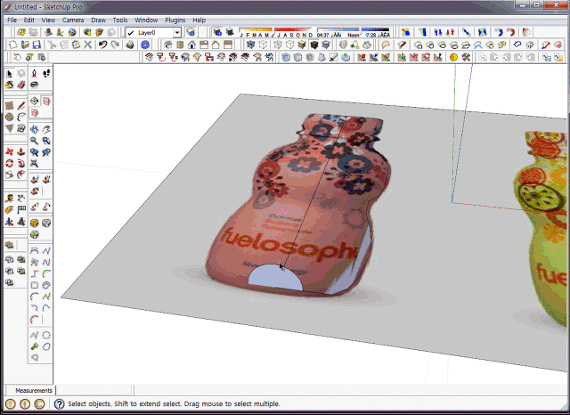Pick the Tape Measure tool

(x=9, y=198)
